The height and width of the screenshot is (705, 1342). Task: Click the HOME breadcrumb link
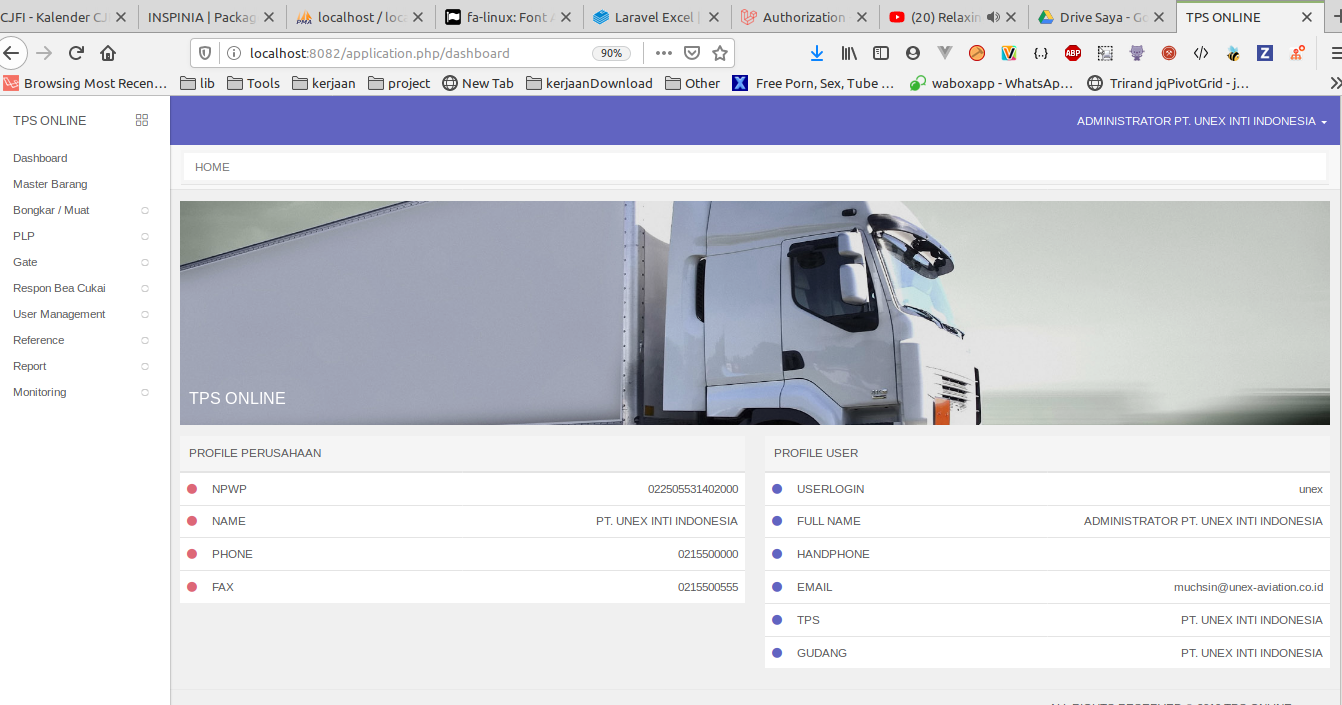212,167
